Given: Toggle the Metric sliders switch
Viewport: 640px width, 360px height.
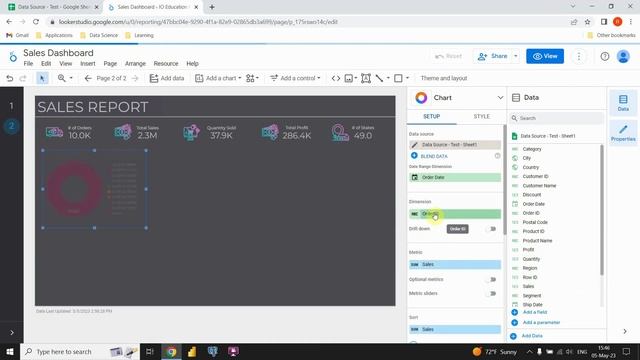Looking at the screenshot, I should tap(492, 293).
